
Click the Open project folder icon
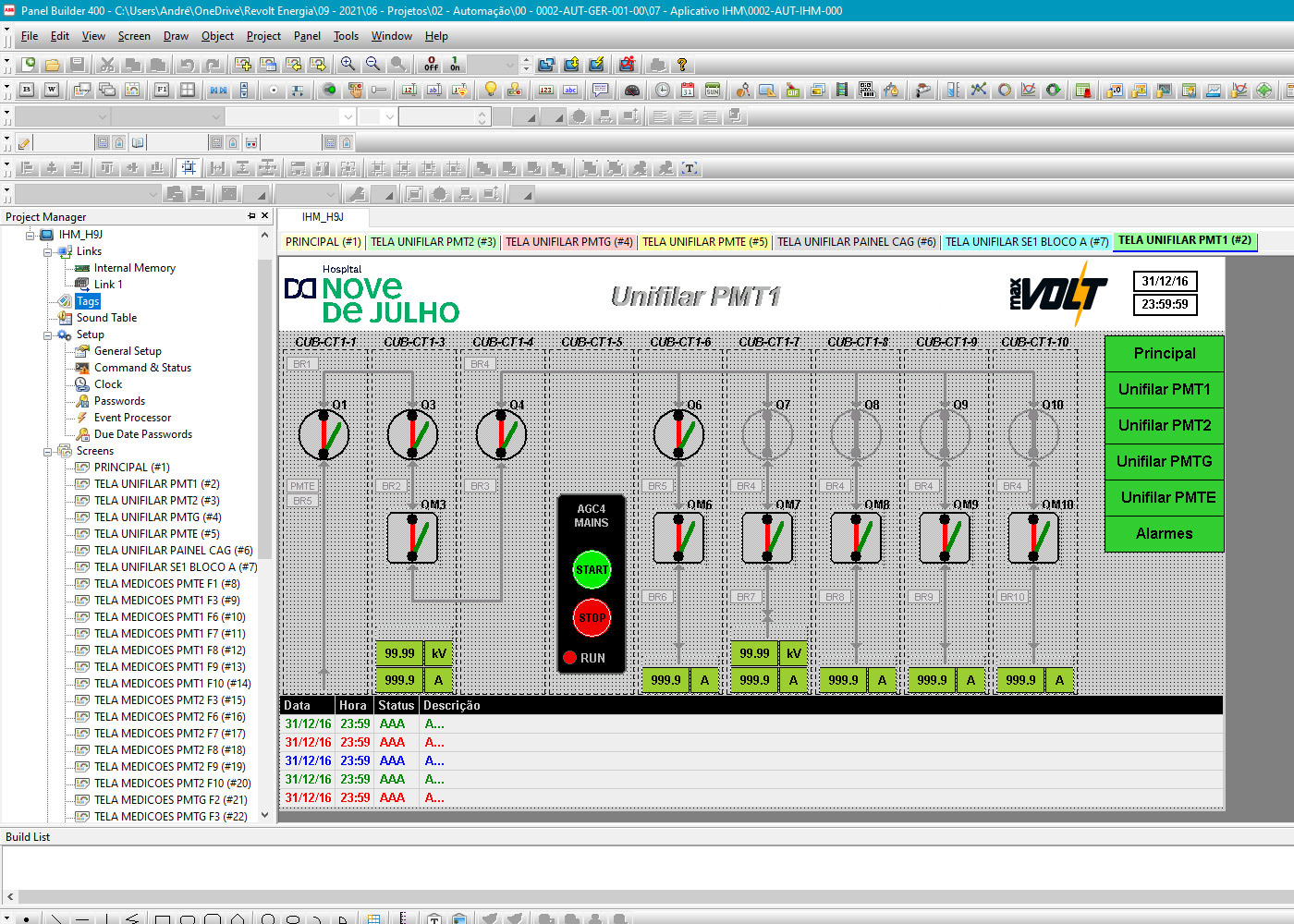click(53, 65)
